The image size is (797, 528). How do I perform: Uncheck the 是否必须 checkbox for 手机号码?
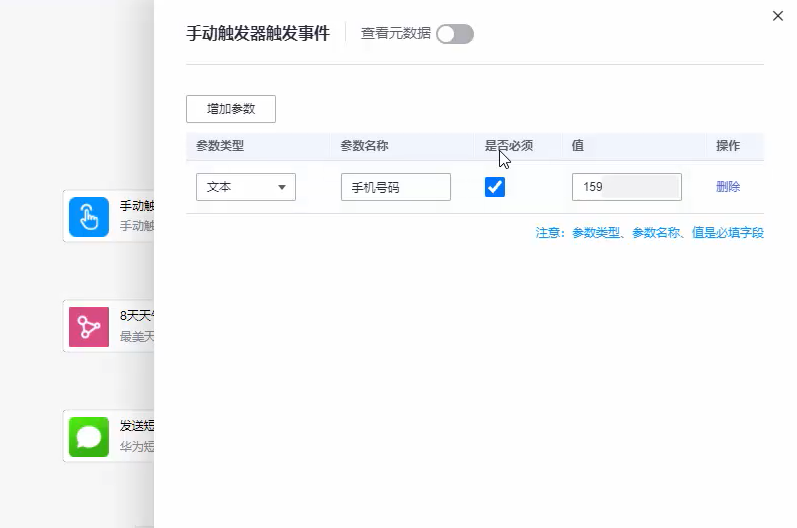click(495, 187)
